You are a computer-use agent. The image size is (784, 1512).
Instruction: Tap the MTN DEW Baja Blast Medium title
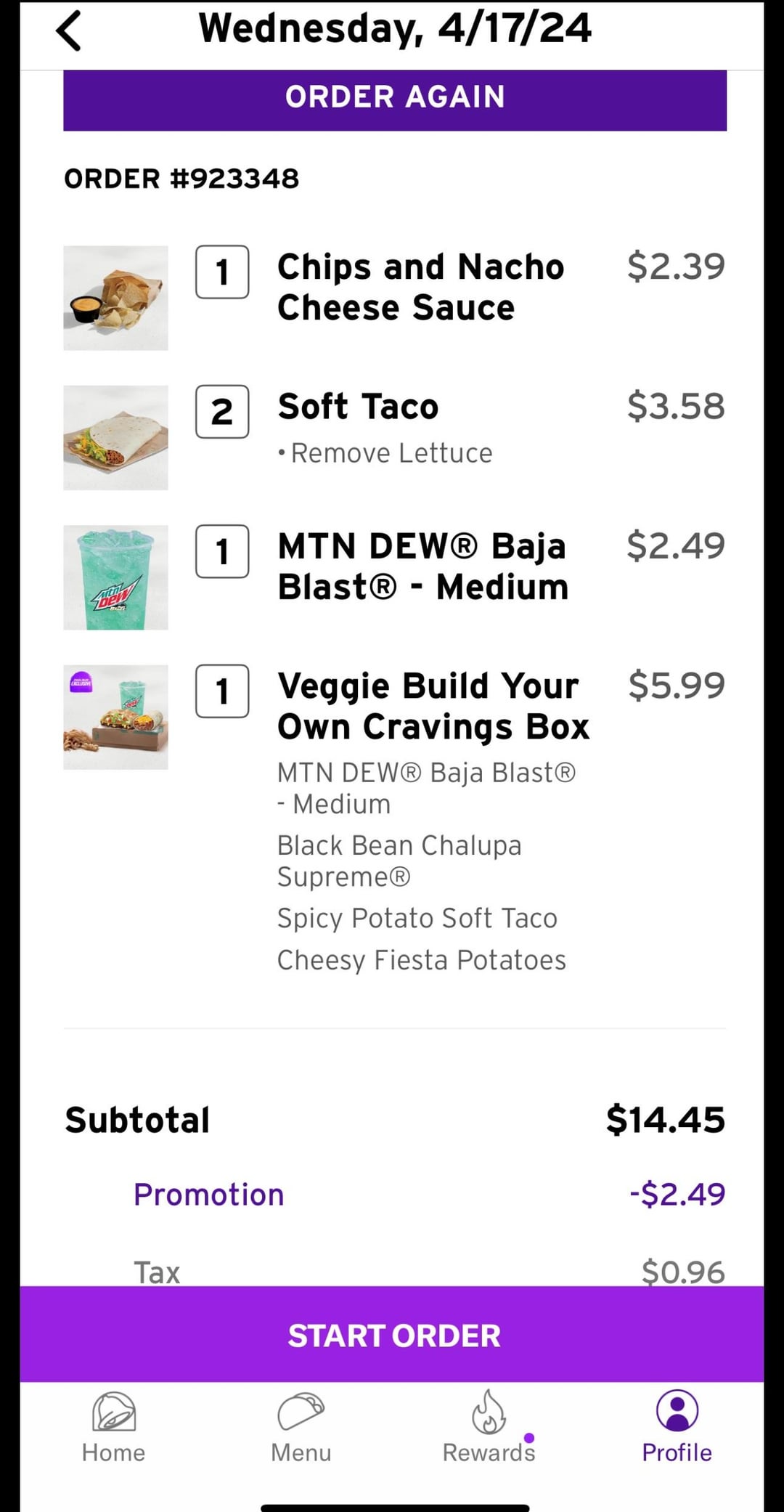click(x=422, y=566)
